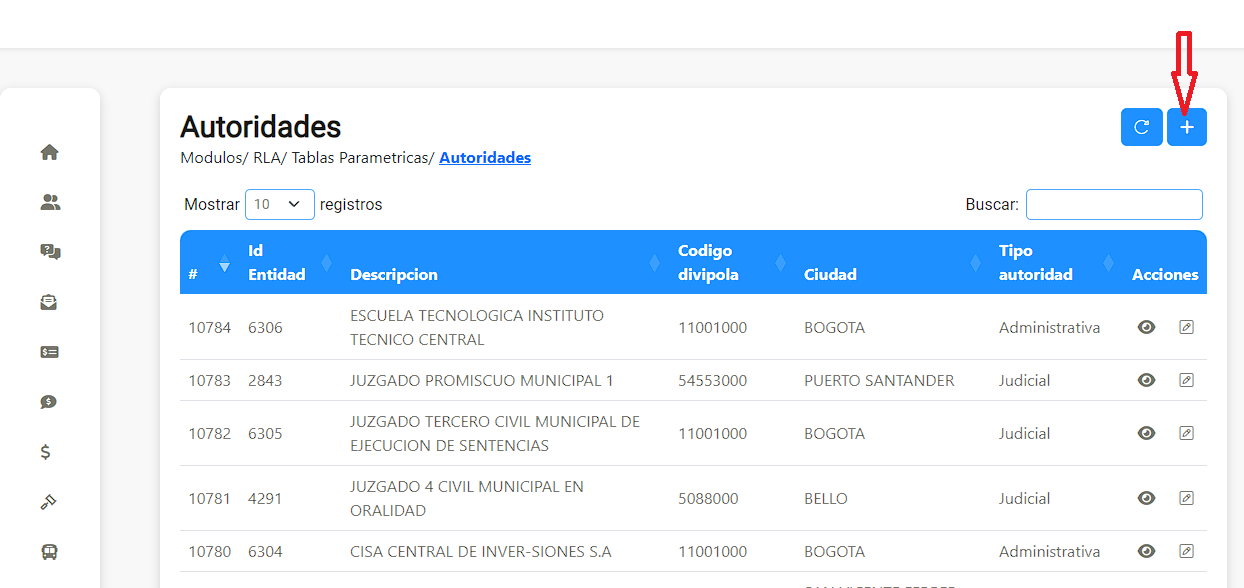Open the dollar bill sidebar icon
This screenshot has height=588, width=1244.
(49, 352)
